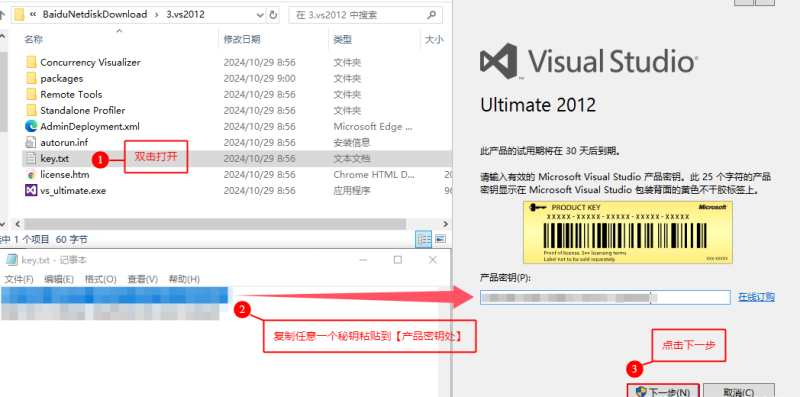
Task: Sort files by the 类型 column
Action: coord(343,39)
